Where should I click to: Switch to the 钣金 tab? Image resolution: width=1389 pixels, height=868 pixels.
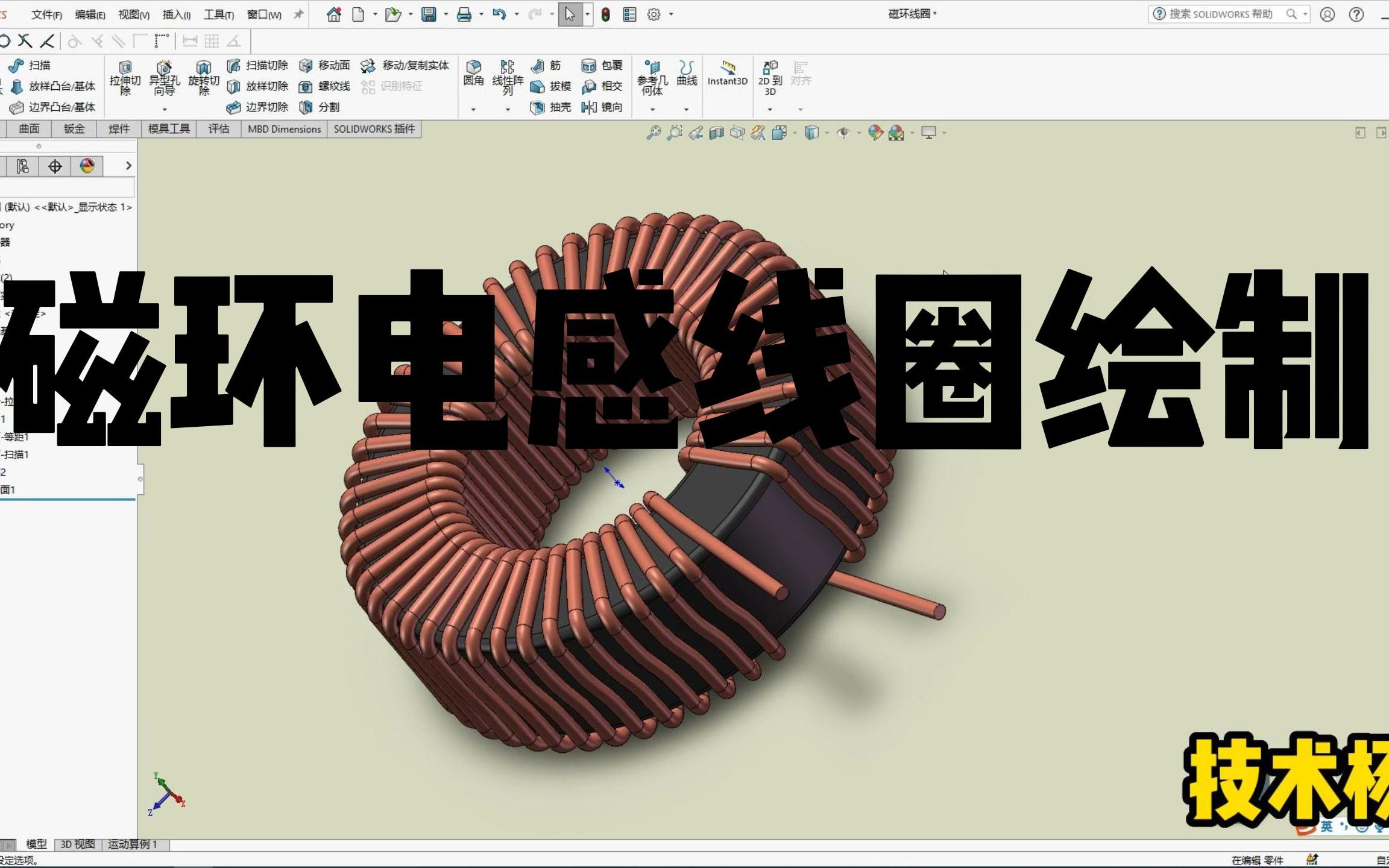click(x=74, y=129)
